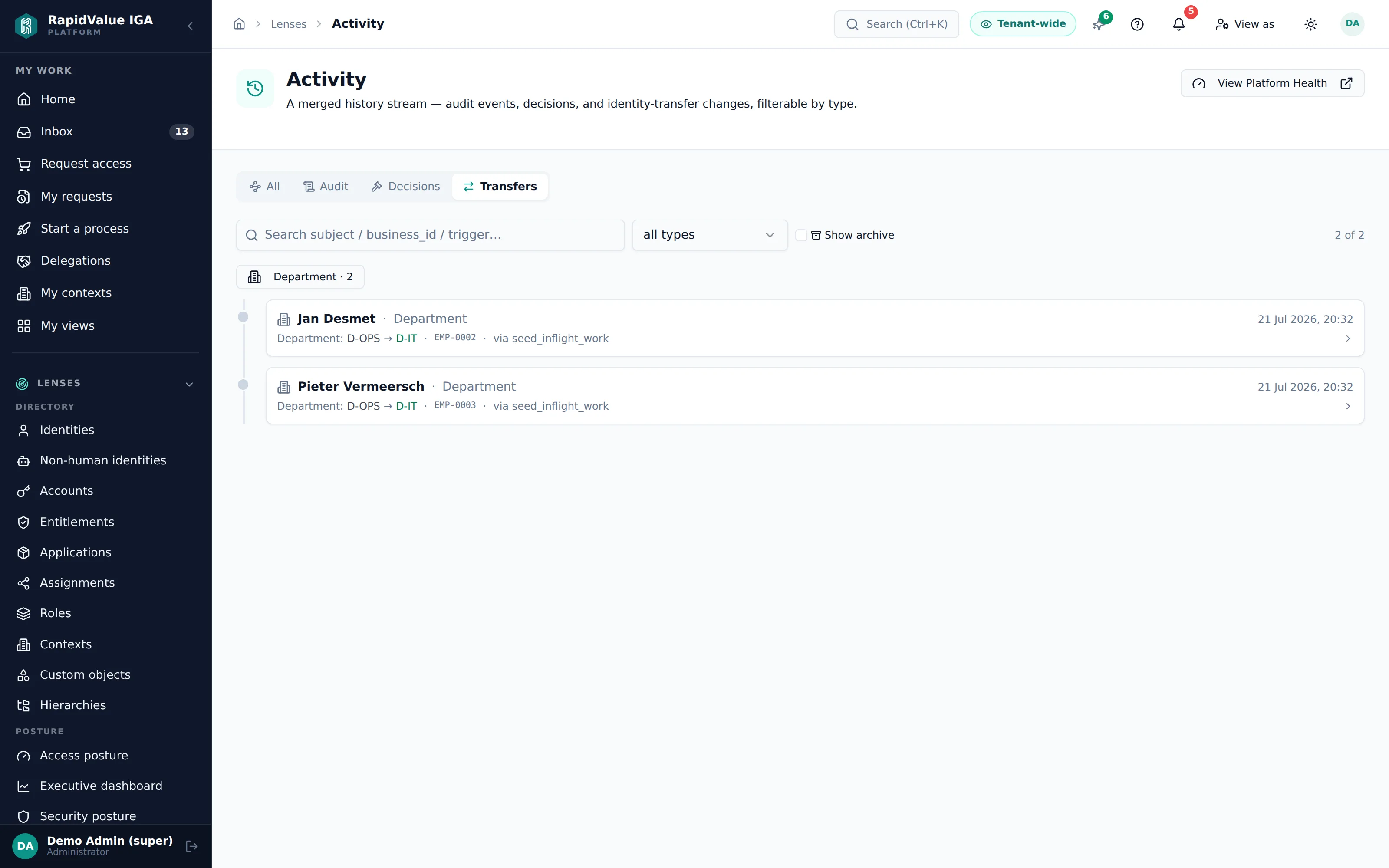Click the Contexts building icon in the sidebar
Image resolution: width=1389 pixels, height=868 pixels.
[23, 644]
